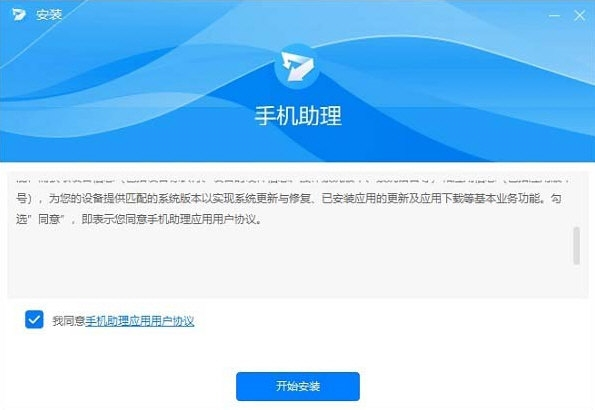This screenshot has height=410, width=595.
Task: Click the agreement line starting with 号）
Action: click(x=289, y=198)
